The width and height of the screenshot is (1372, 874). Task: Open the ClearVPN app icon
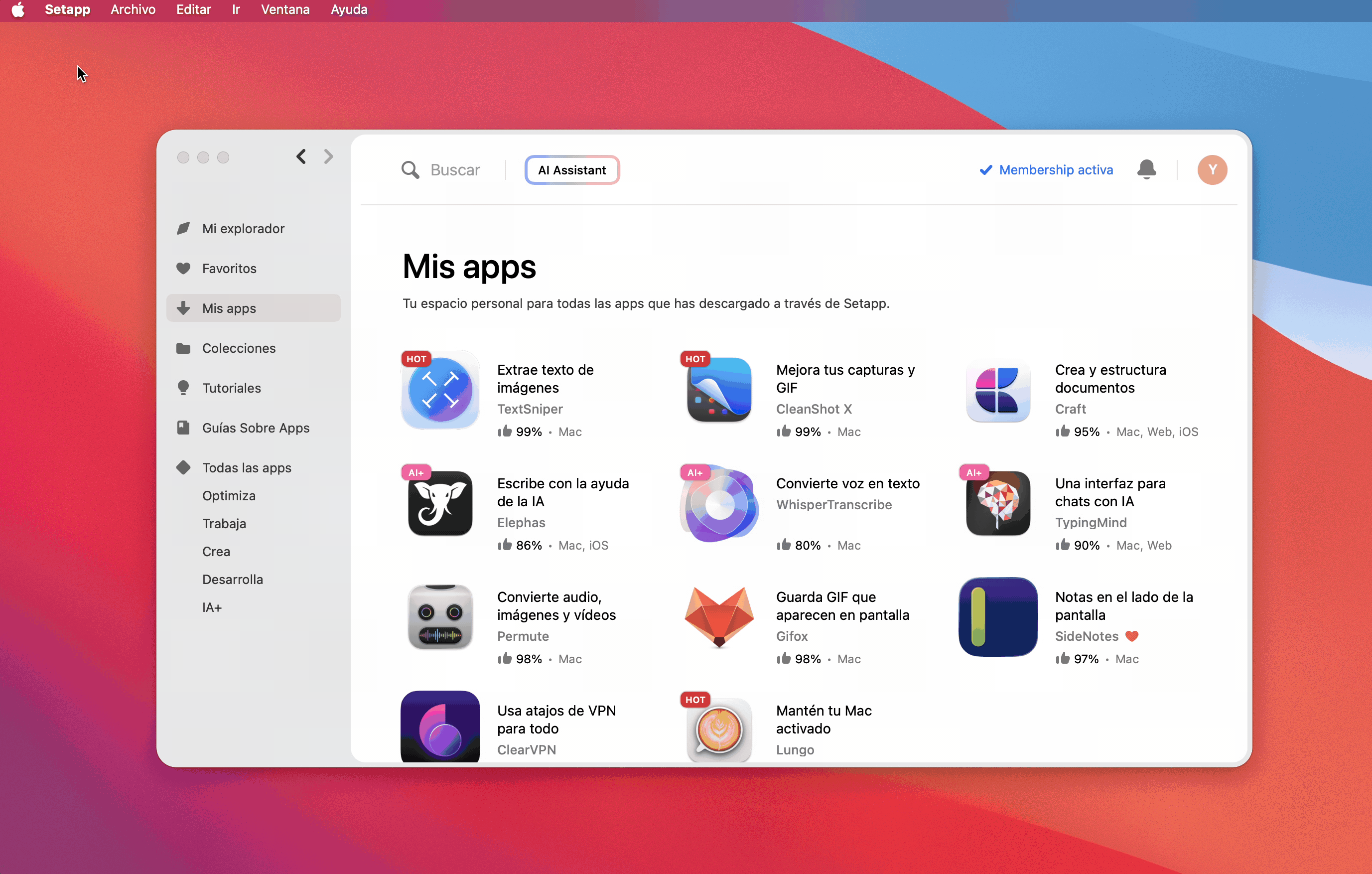point(440,727)
